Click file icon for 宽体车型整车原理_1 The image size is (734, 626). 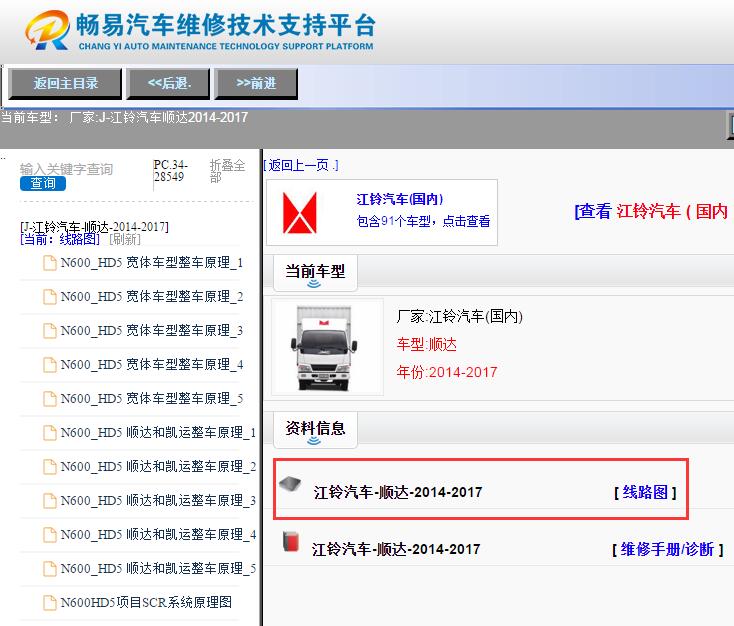click(50, 263)
